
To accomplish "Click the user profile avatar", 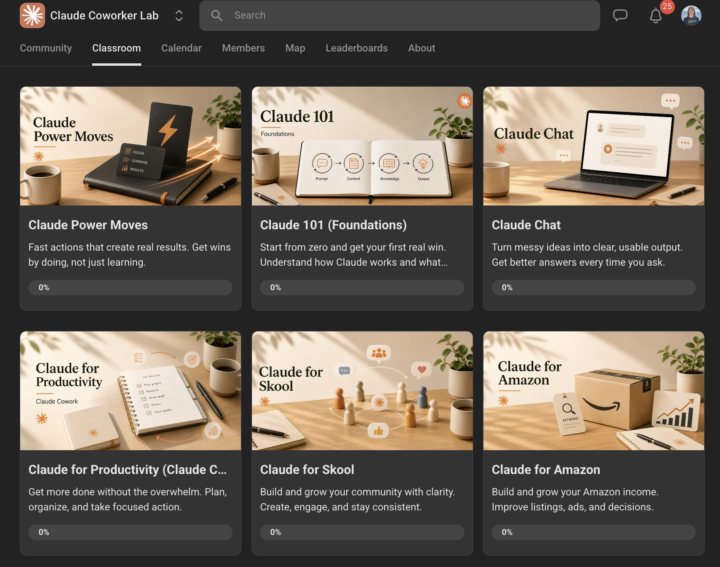I will 691,16.
